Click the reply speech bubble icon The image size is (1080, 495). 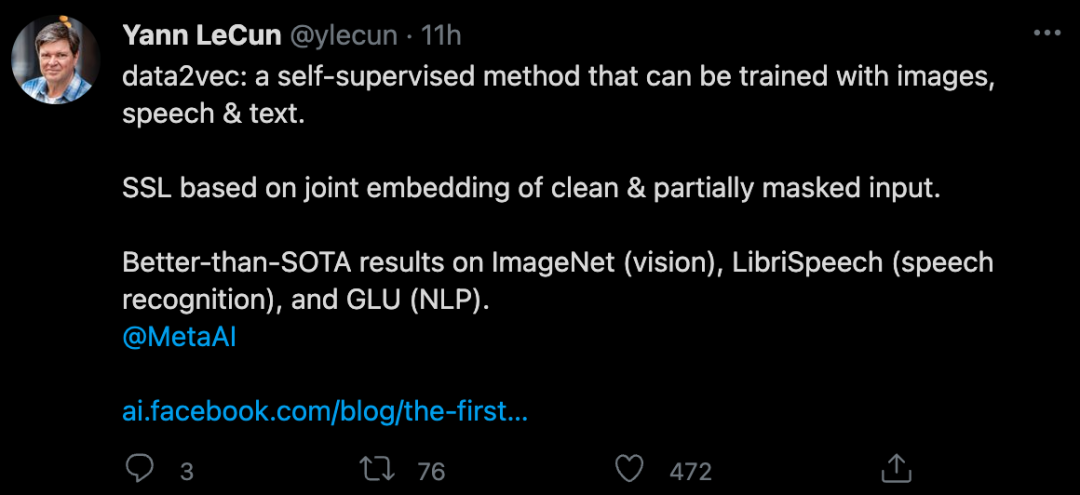(142, 470)
